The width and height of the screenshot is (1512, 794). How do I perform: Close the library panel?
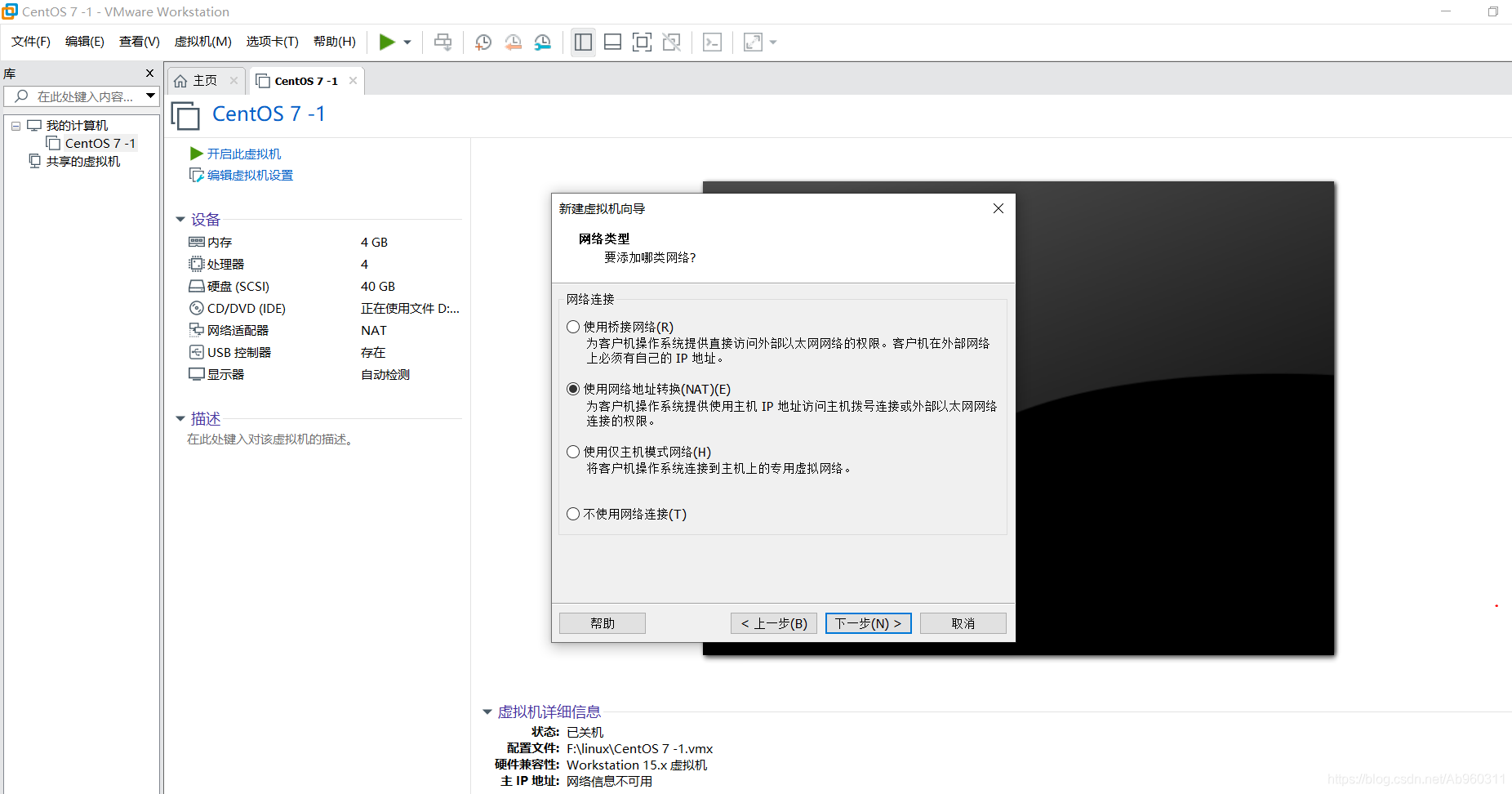coord(149,73)
